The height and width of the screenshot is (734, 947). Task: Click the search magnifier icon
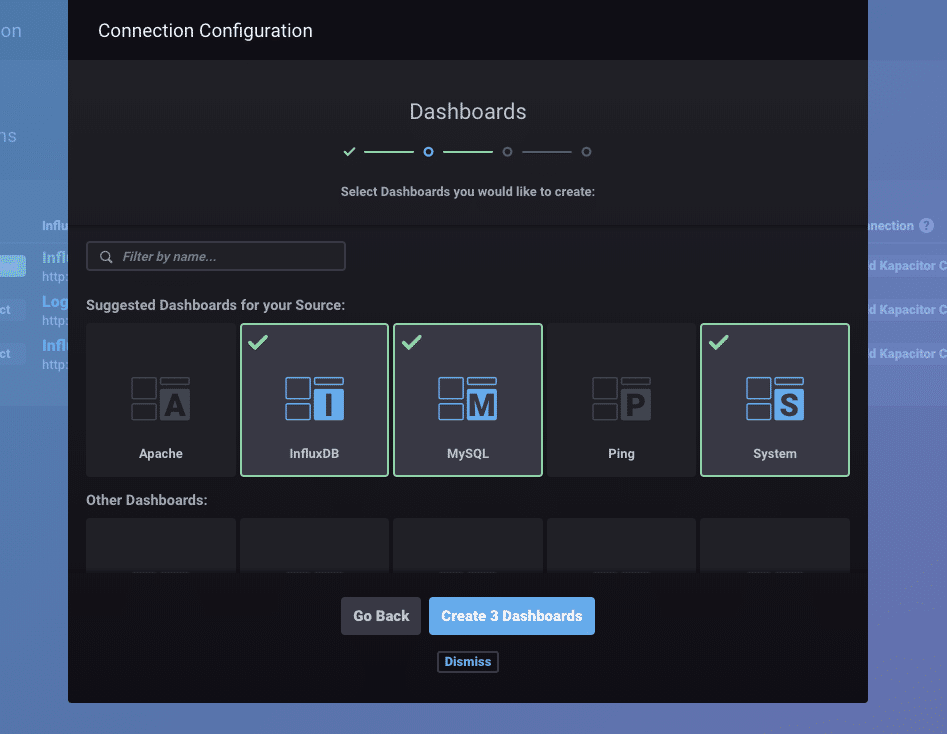[106, 257]
